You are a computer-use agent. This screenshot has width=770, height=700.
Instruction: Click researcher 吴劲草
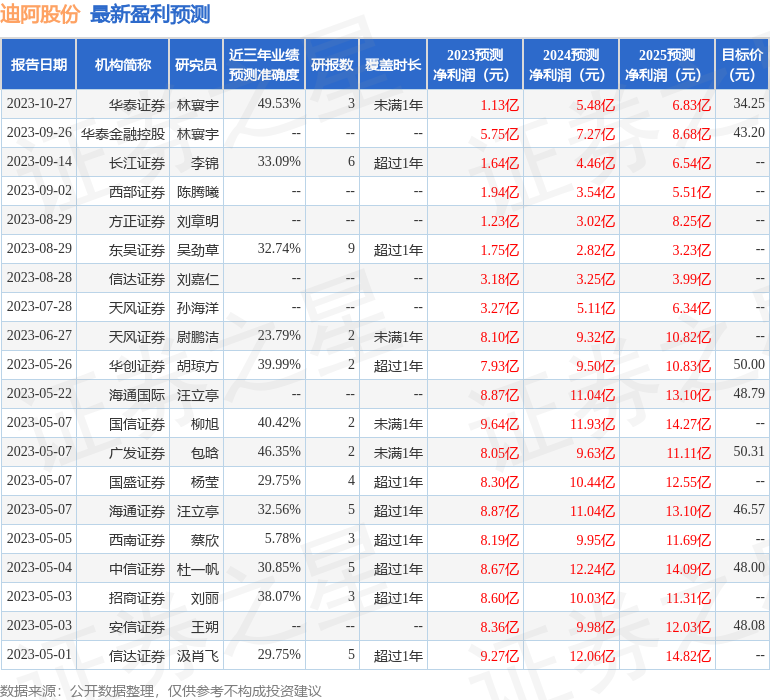(x=198, y=250)
